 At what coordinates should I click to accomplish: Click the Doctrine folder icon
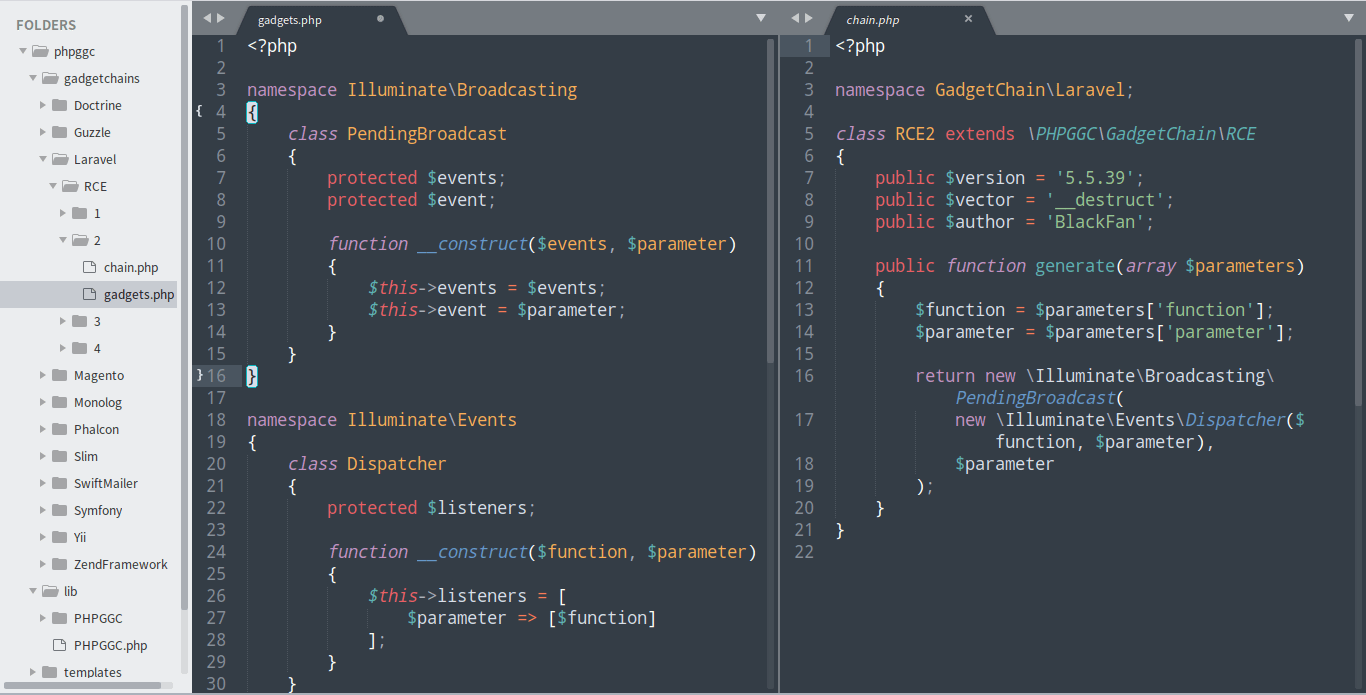click(59, 105)
